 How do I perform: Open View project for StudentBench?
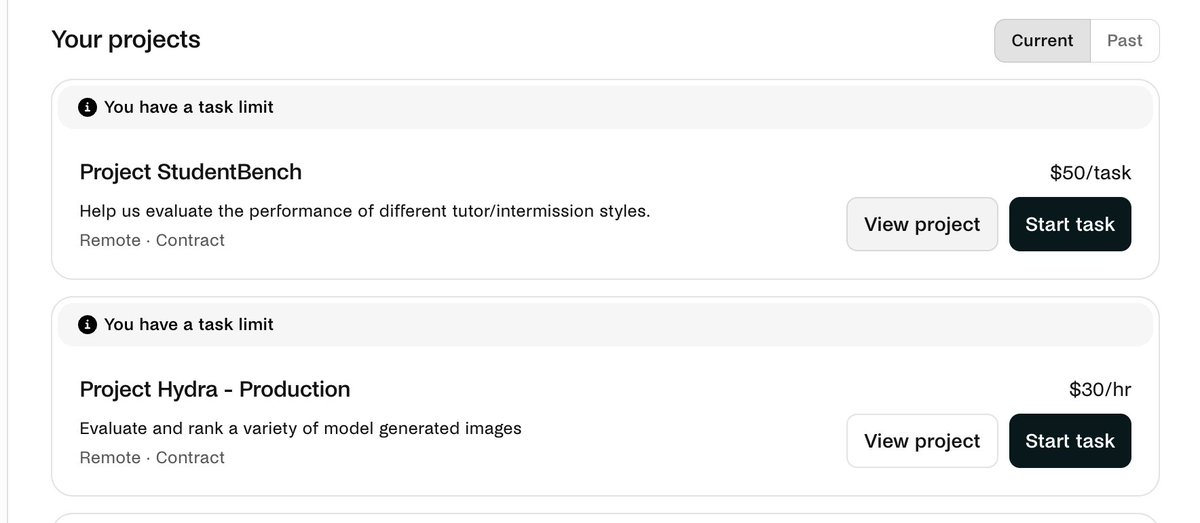(x=922, y=224)
